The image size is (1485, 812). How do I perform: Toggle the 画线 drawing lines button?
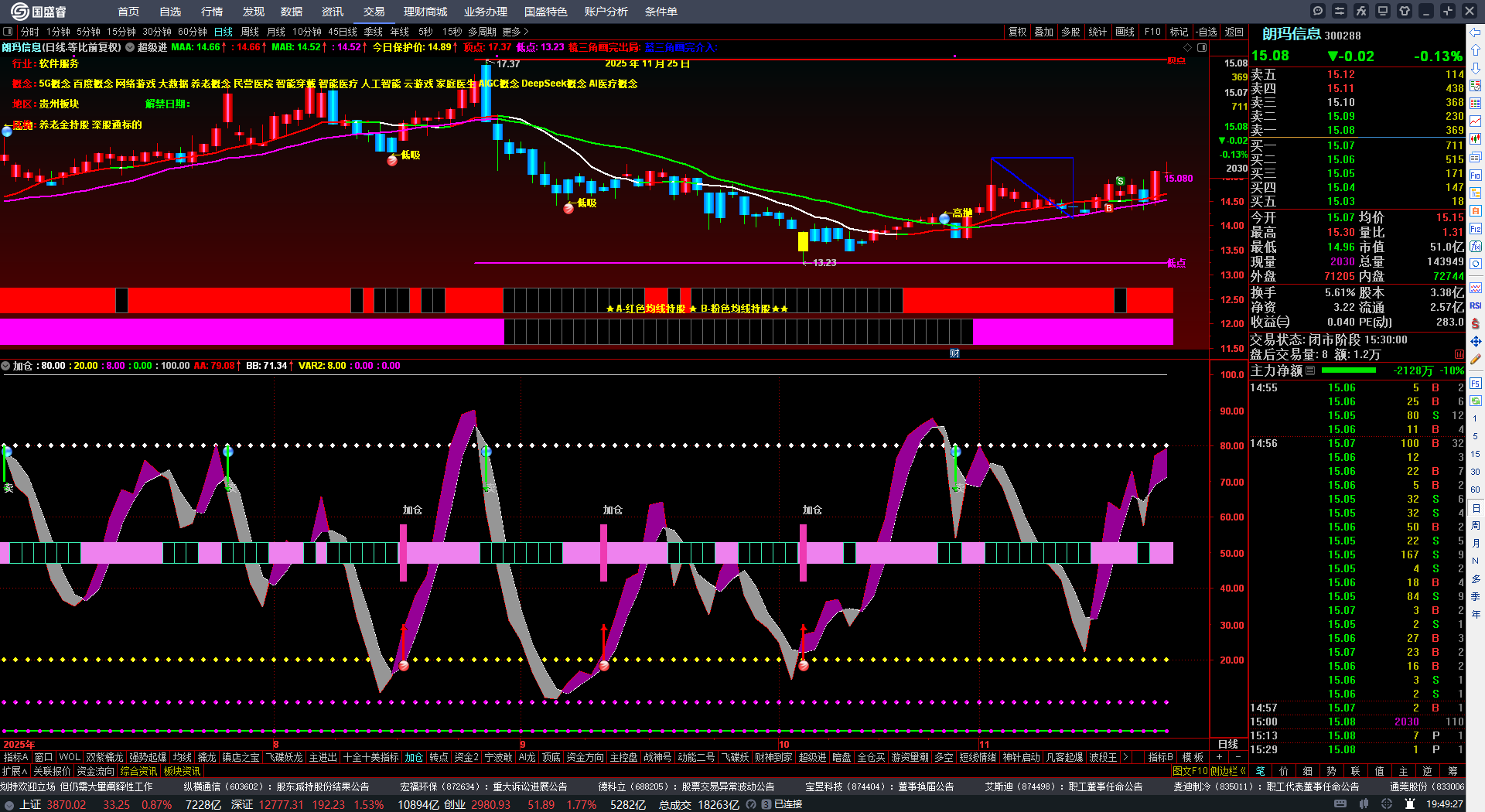pos(1125,32)
